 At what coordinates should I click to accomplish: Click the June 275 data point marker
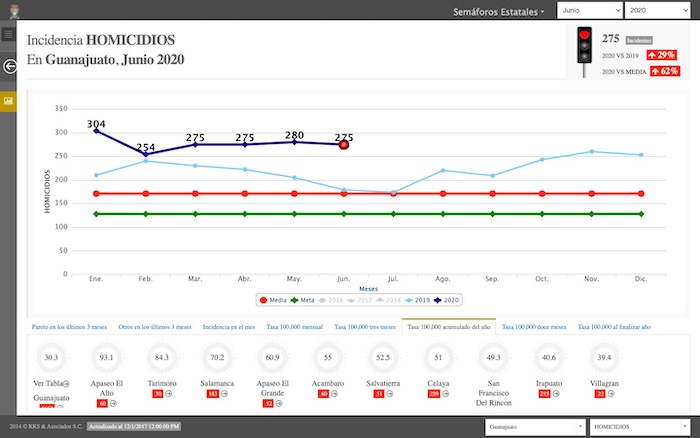point(343,145)
